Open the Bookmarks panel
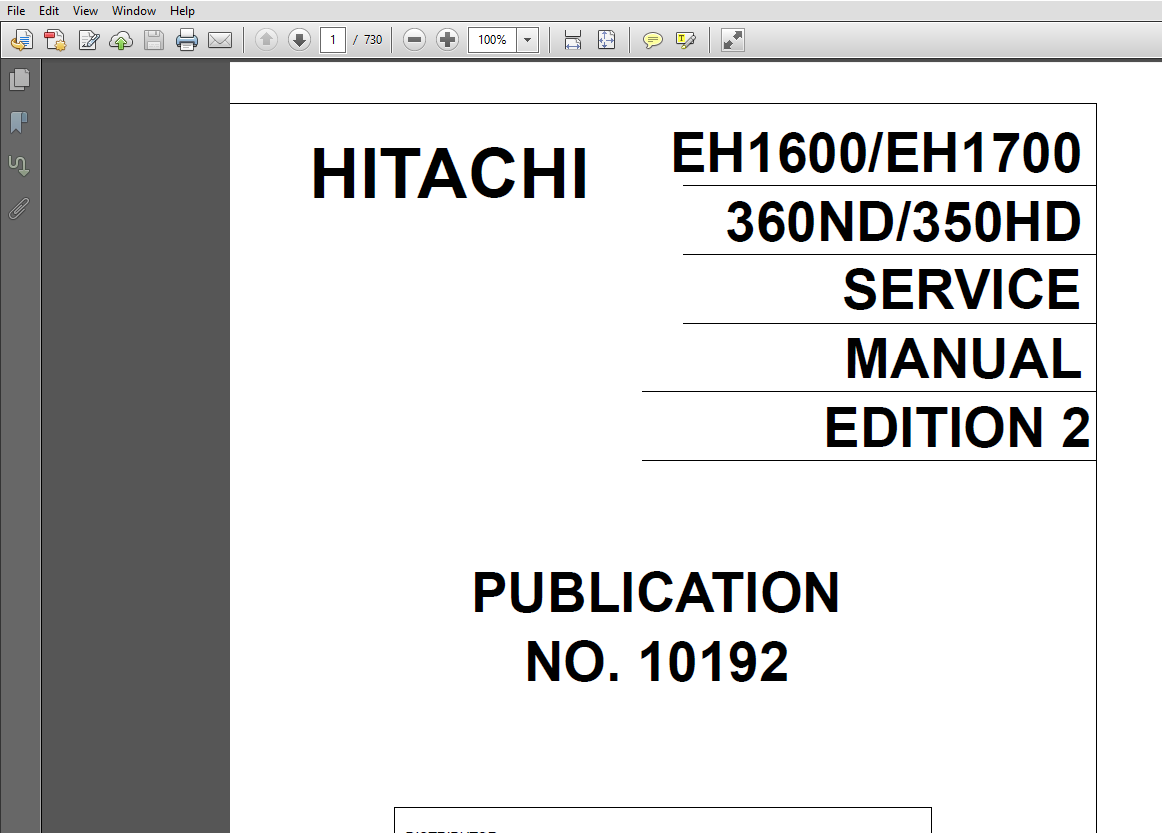This screenshot has width=1162, height=833. click(x=19, y=122)
